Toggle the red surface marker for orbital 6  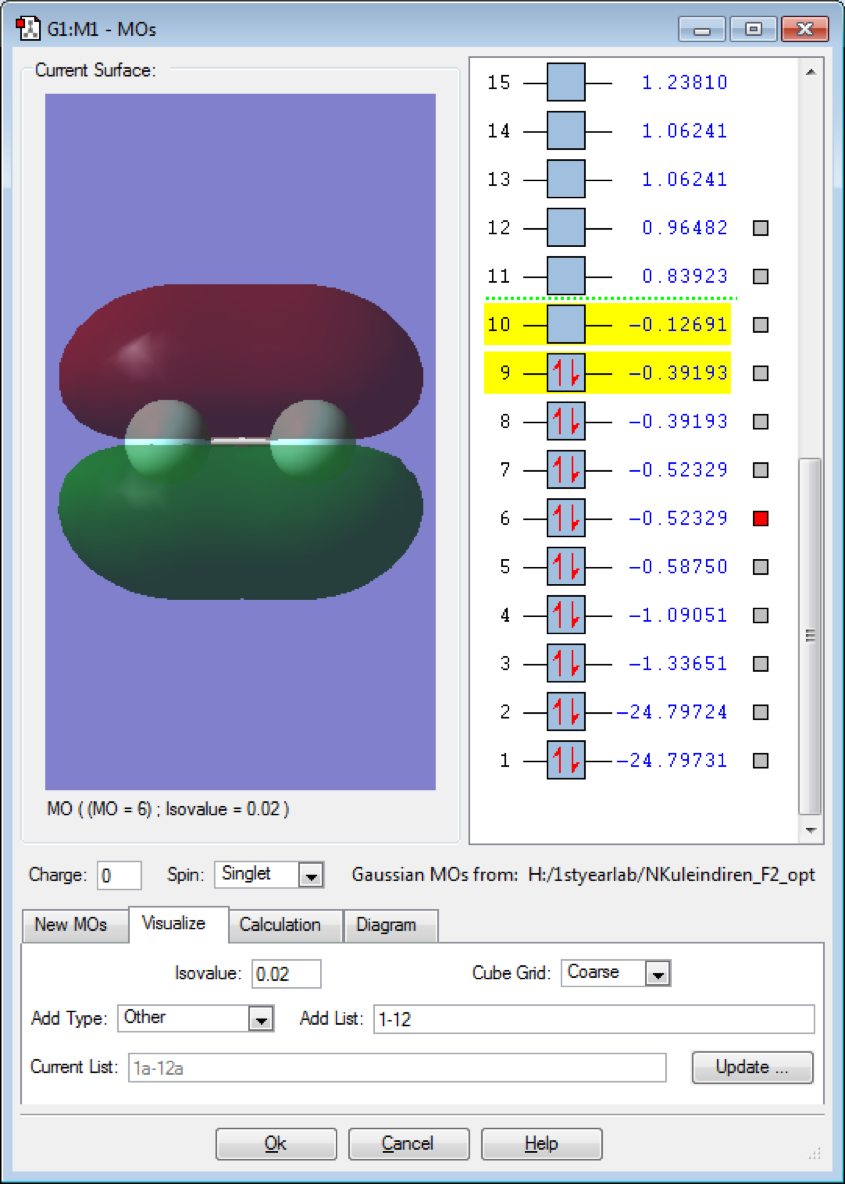pyautogui.click(x=760, y=518)
